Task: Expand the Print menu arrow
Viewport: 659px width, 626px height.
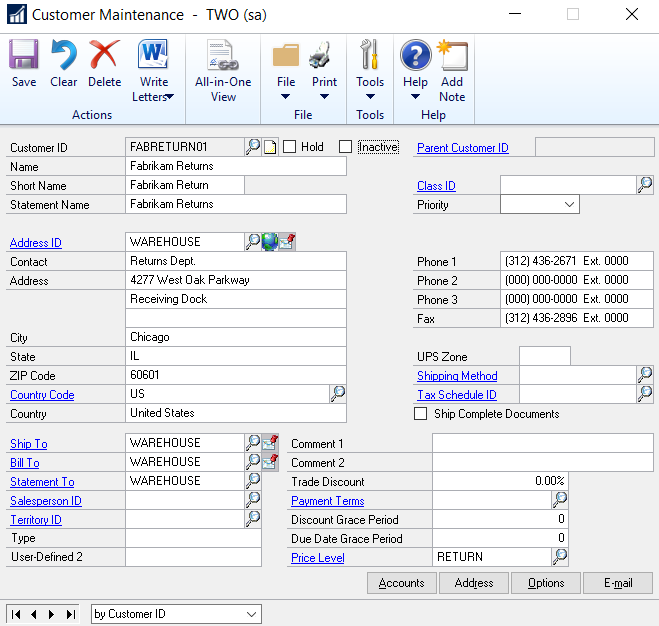Action: (x=324, y=97)
